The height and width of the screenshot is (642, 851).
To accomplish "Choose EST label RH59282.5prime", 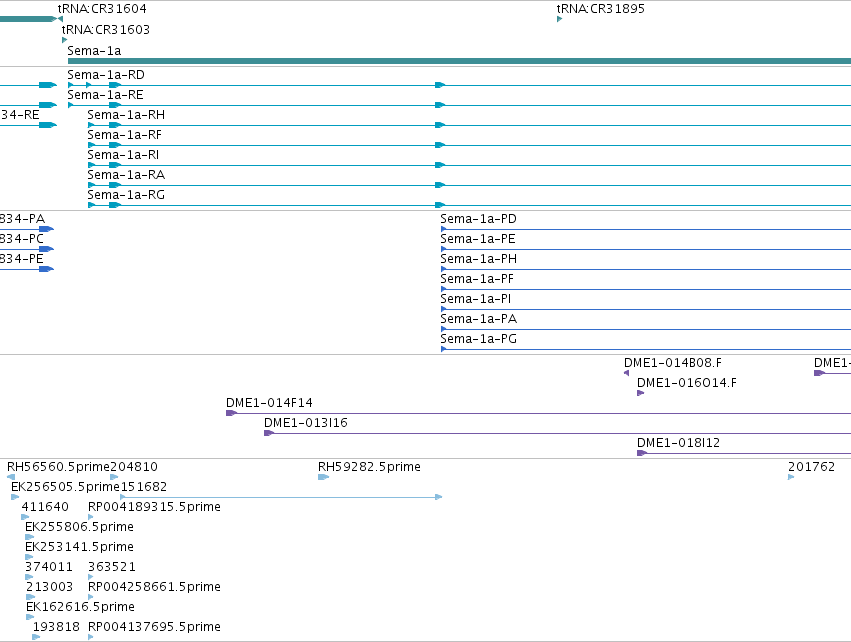I will pyautogui.click(x=369, y=467).
